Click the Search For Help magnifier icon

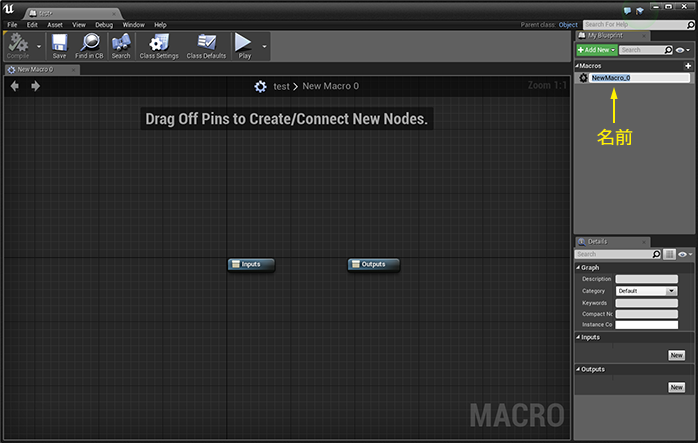click(x=690, y=25)
